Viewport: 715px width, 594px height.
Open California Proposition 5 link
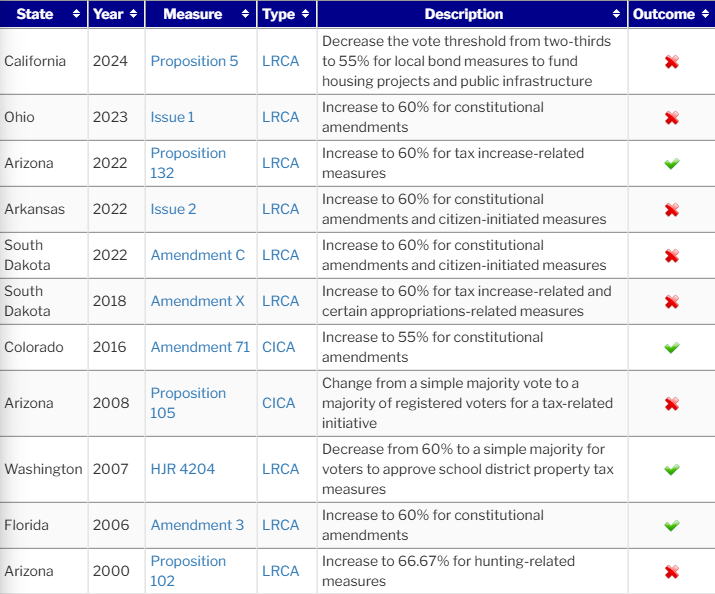[194, 61]
